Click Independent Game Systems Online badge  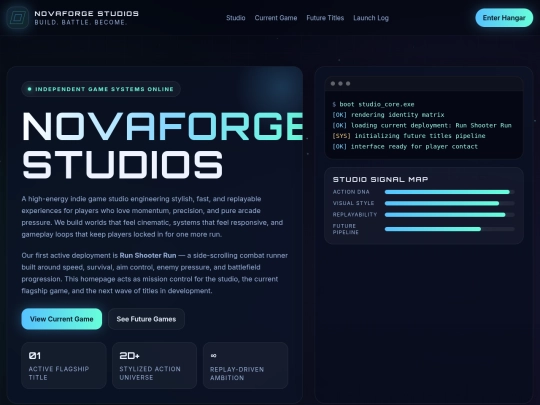101,89
